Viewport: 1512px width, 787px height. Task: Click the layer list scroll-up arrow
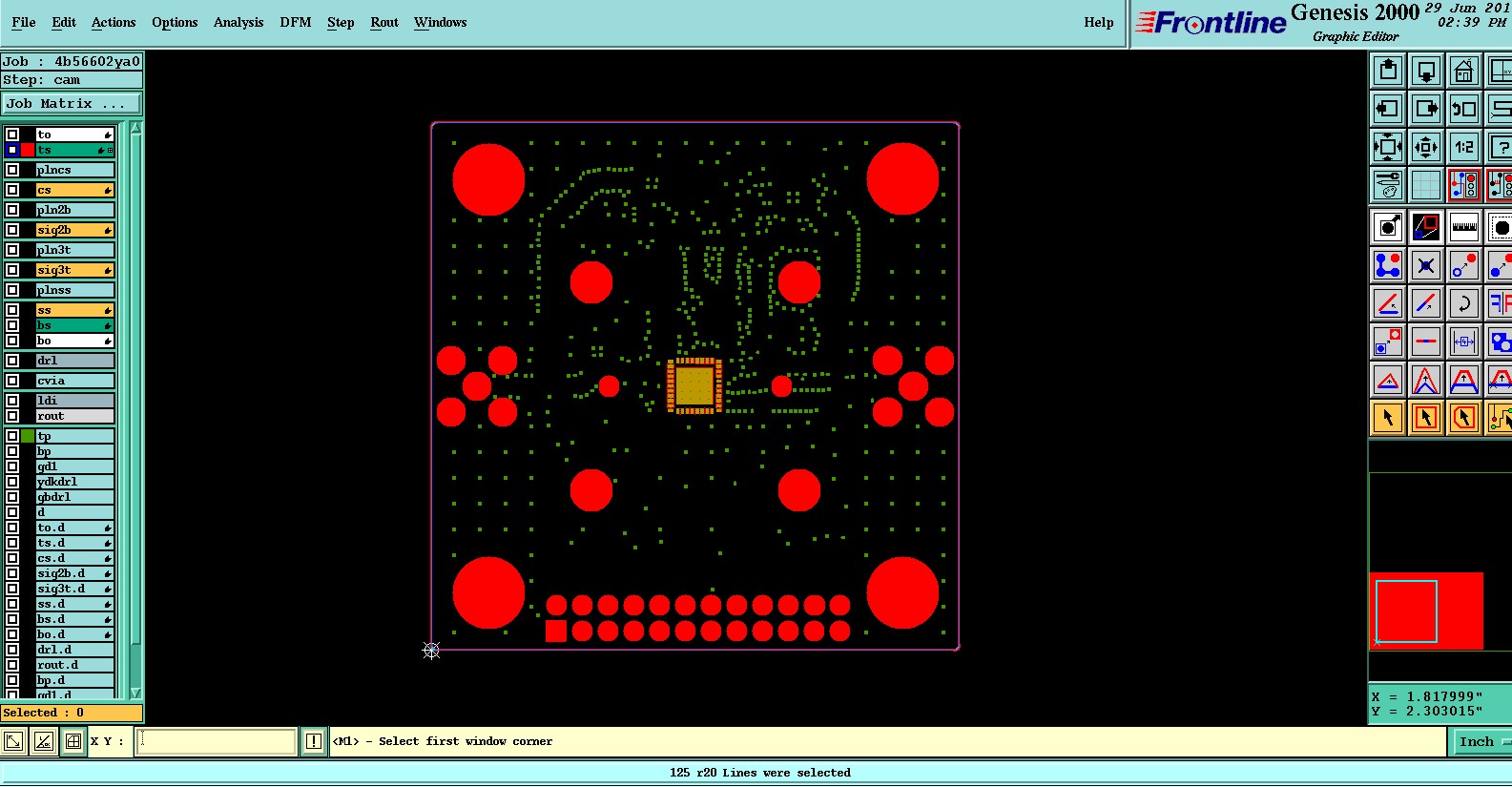[x=135, y=128]
